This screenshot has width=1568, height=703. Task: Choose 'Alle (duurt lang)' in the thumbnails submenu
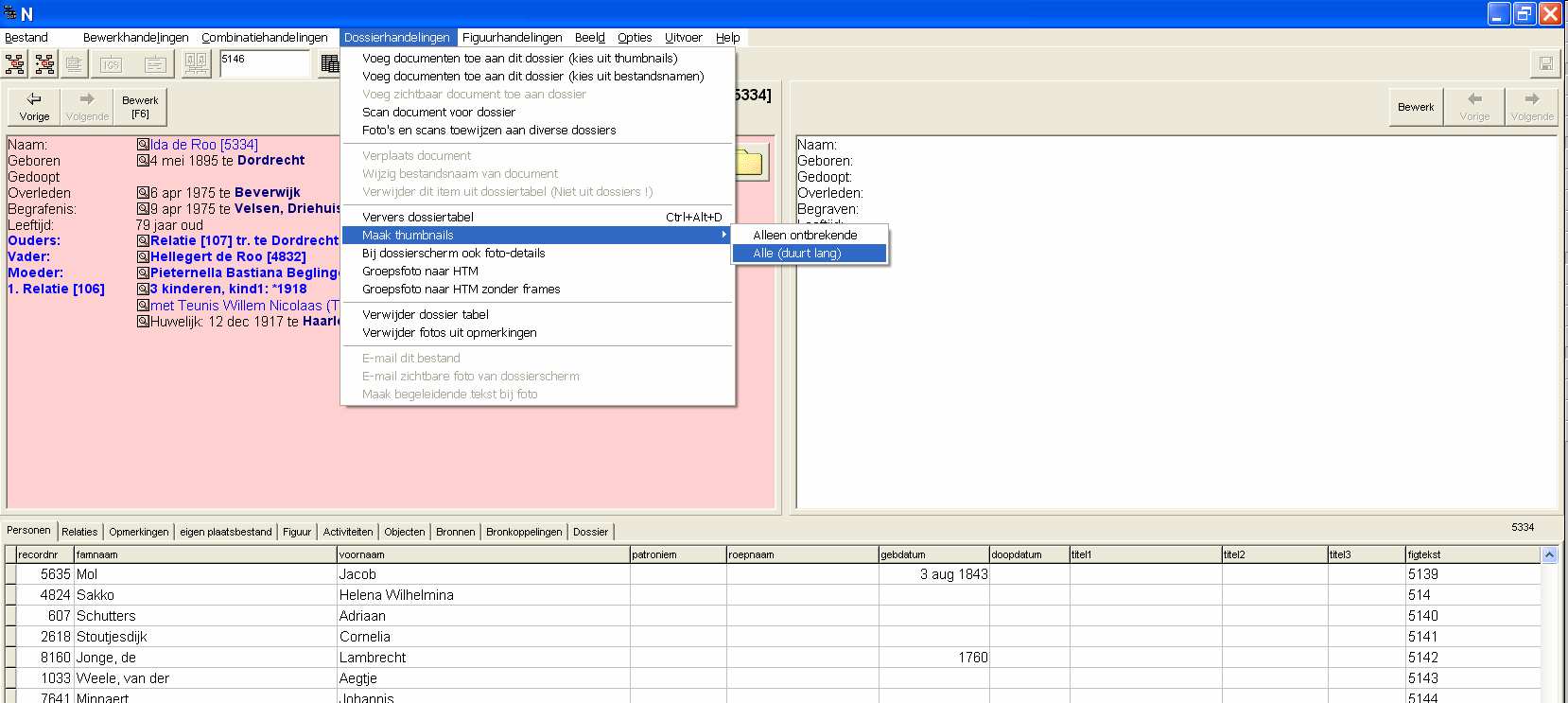coord(810,254)
